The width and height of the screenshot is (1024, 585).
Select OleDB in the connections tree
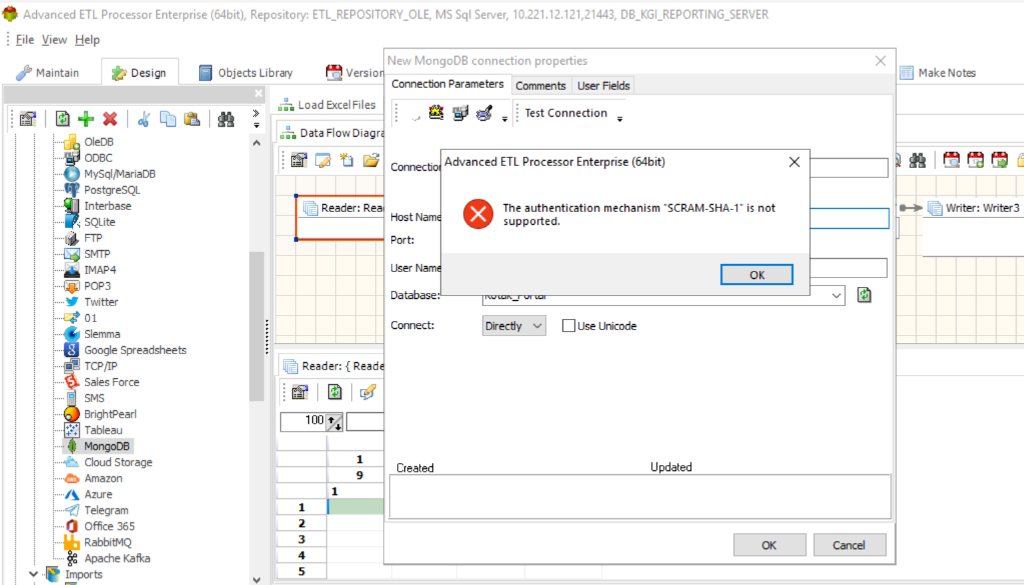(99, 142)
